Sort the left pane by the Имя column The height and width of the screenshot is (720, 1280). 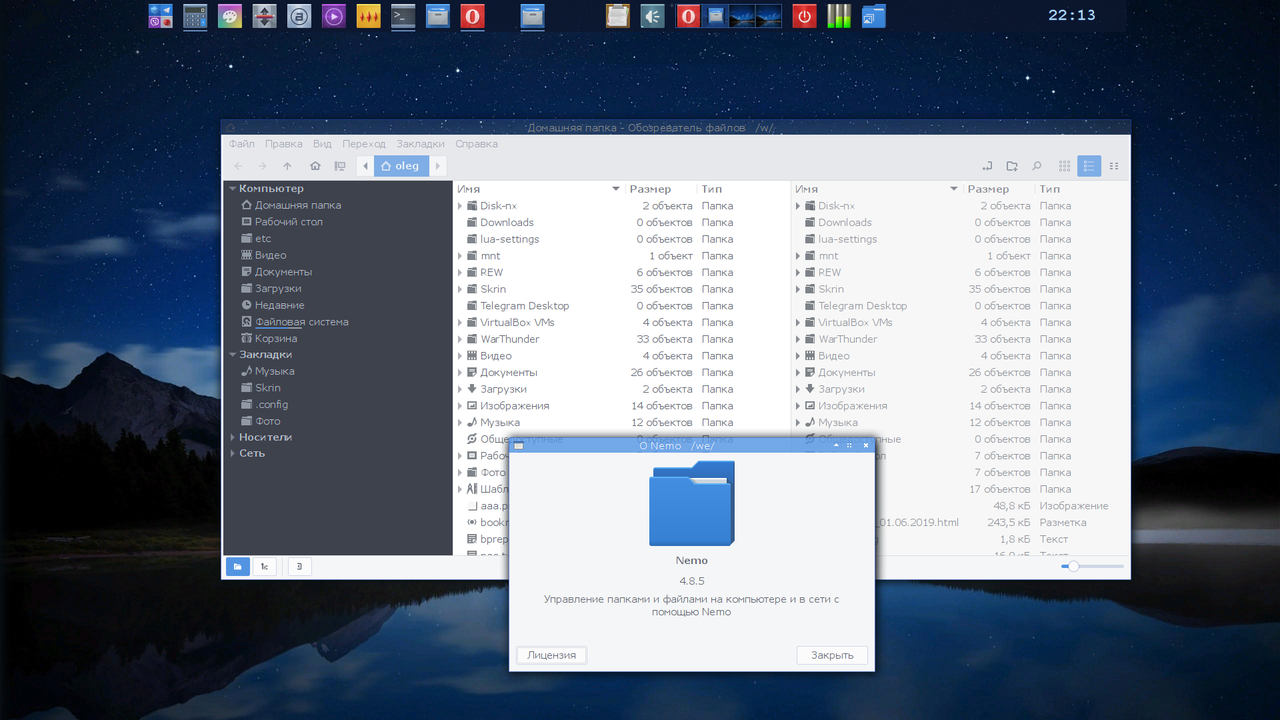[540, 189]
